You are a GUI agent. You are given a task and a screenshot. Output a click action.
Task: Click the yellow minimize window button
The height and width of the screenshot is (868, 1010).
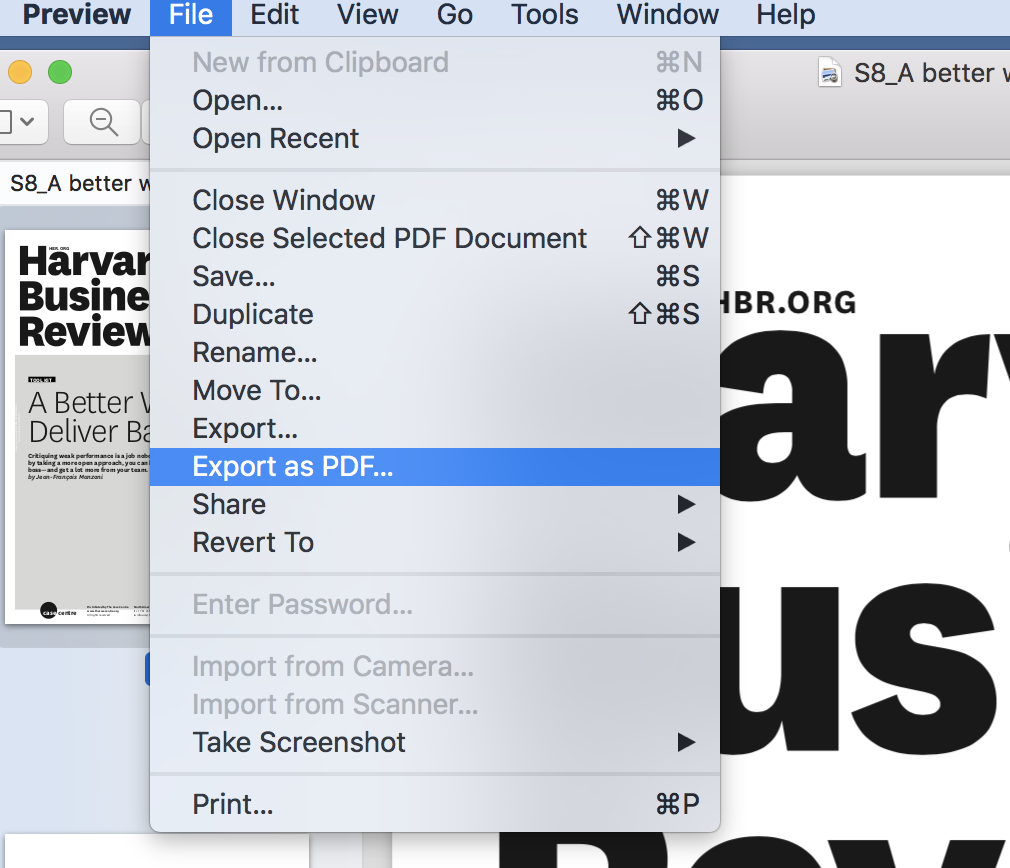[19, 72]
